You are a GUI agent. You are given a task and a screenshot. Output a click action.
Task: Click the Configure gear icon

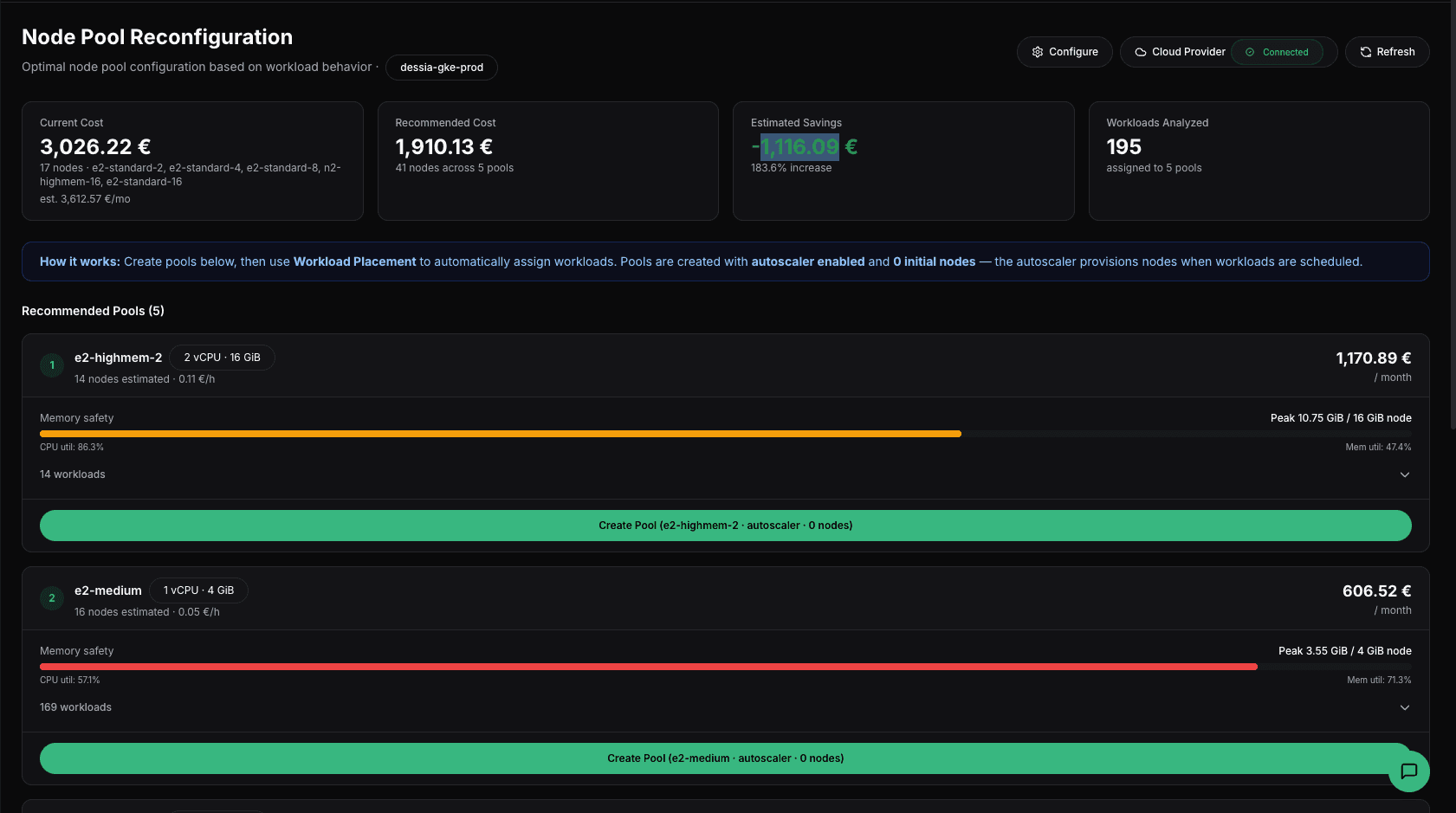[1037, 52]
